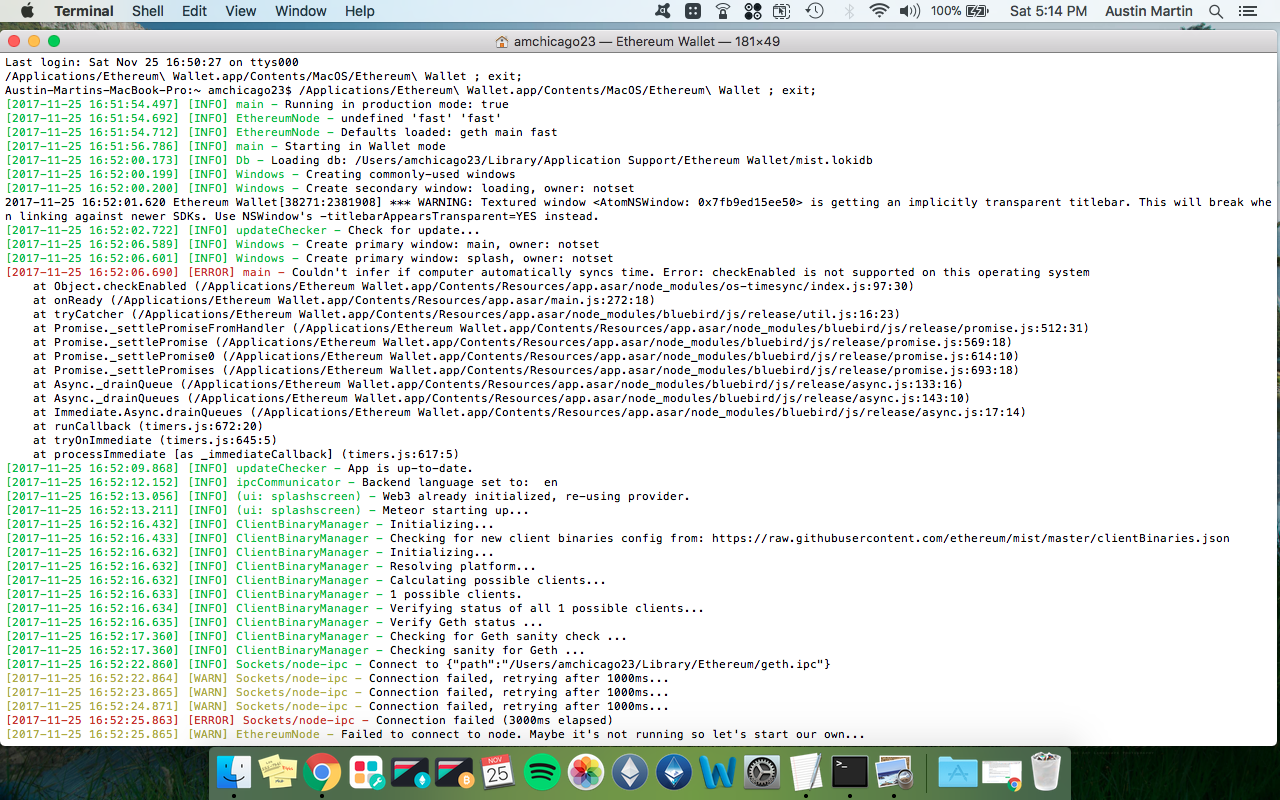The height and width of the screenshot is (800, 1280).
Task: Open Notification Center list icon
Action: tap(1250, 11)
